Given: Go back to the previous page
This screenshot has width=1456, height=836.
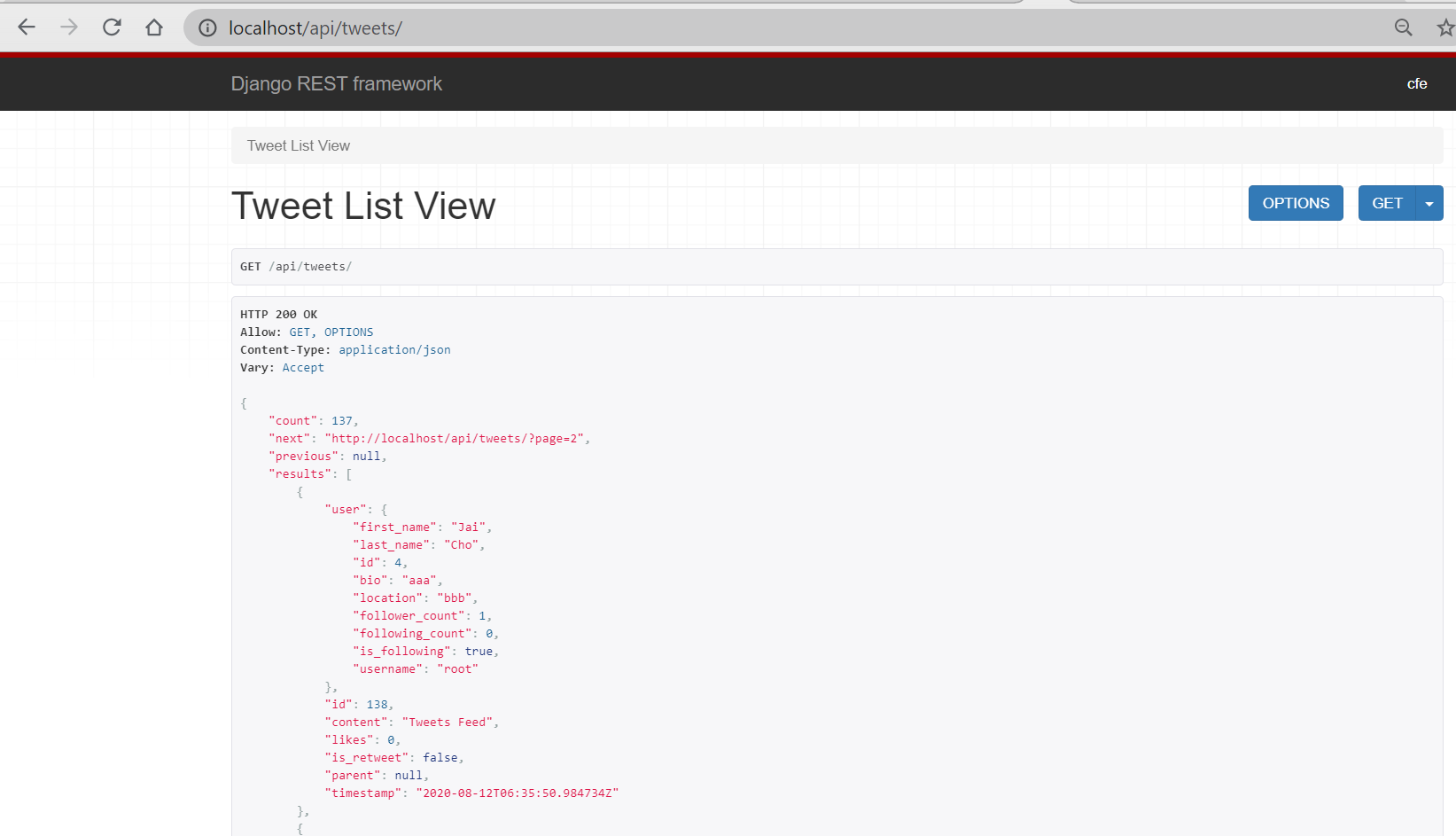Looking at the screenshot, I should 27,27.
